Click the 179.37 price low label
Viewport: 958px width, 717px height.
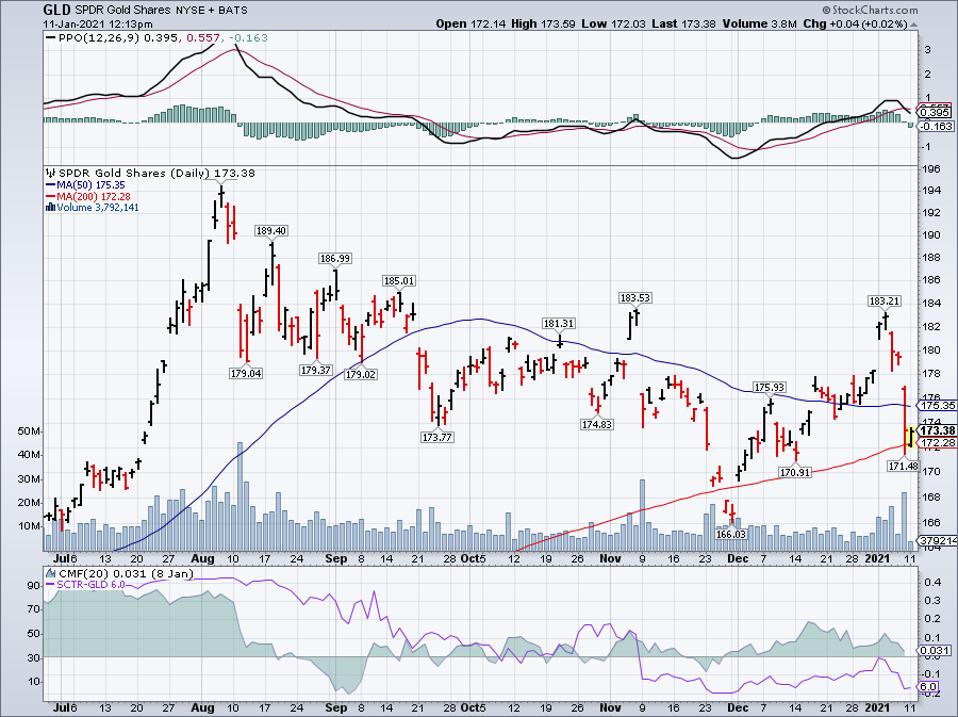(x=316, y=370)
